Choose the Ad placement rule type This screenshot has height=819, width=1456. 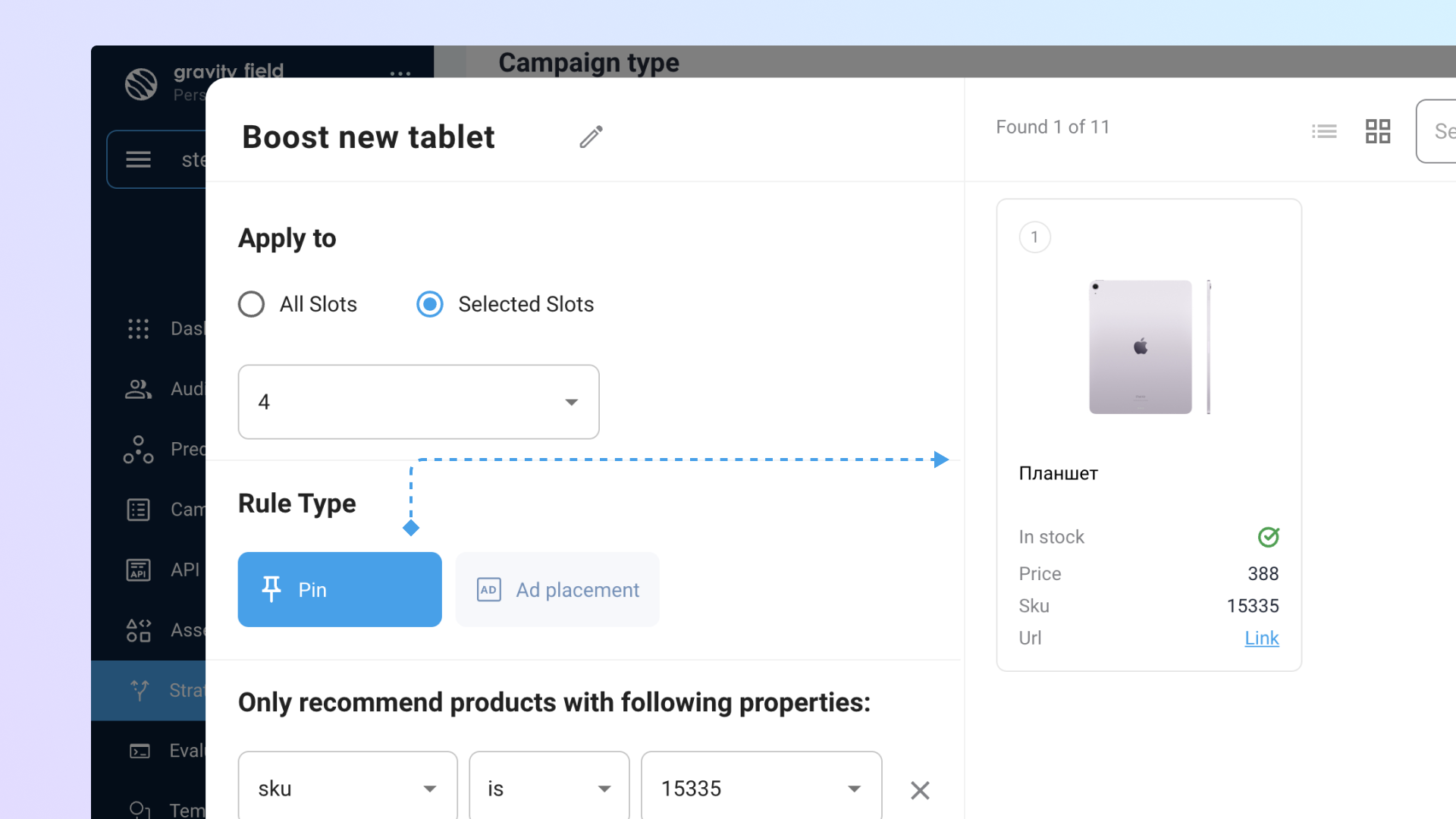[557, 589]
